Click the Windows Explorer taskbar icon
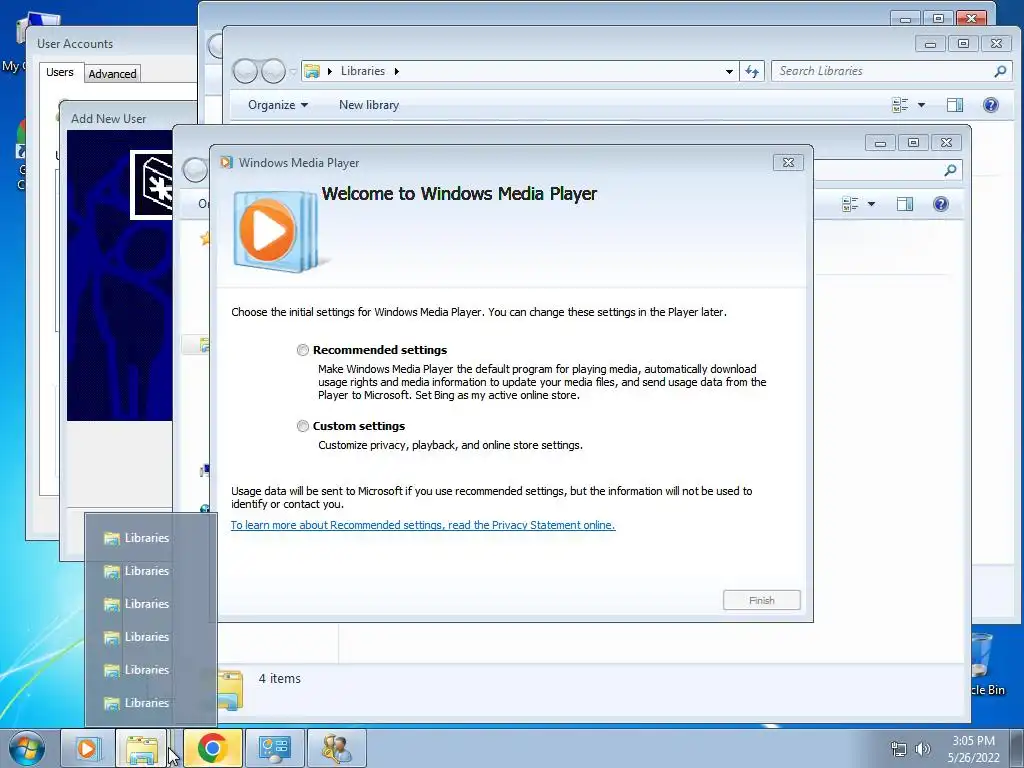Viewport: 1024px width, 768px height. click(142, 748)
